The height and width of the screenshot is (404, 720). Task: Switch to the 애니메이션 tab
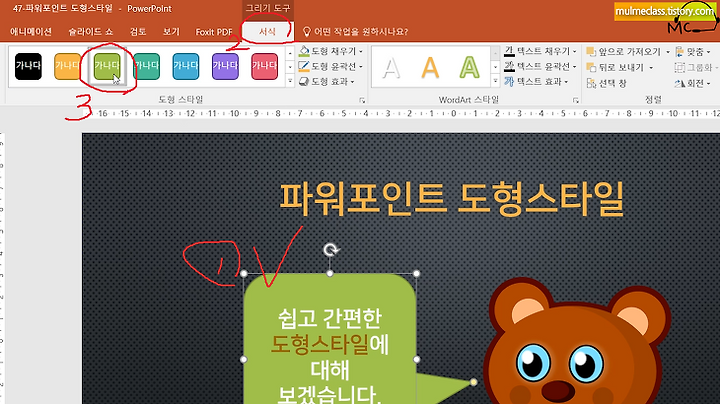[31, 32]
